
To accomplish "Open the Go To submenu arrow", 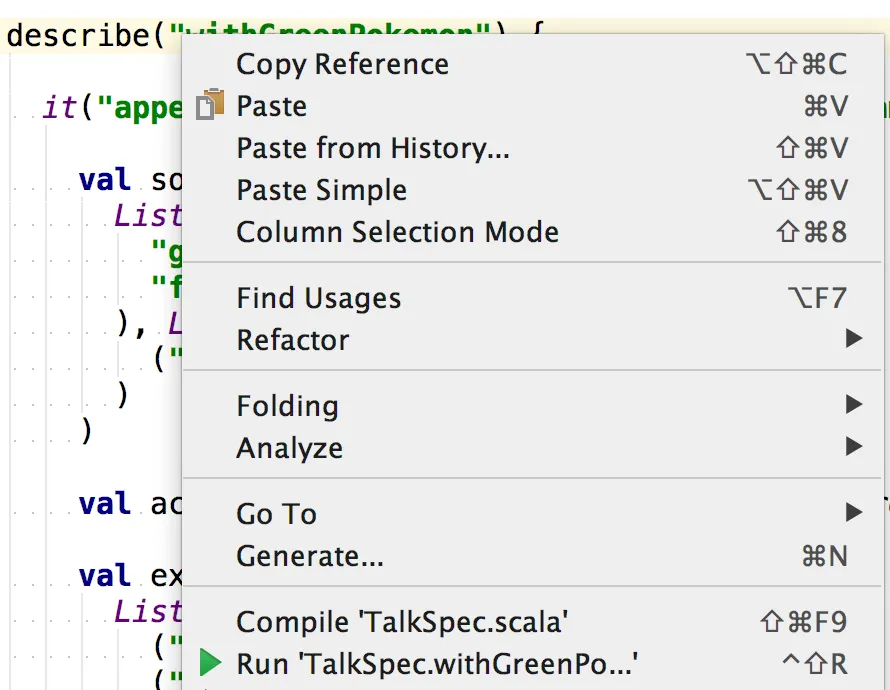I will point(853,514).
